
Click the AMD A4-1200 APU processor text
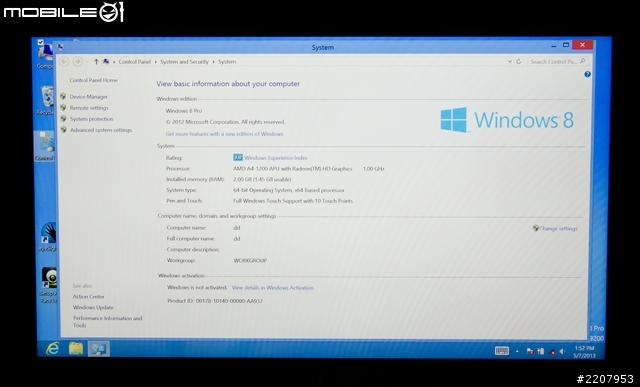click(293, 168)
